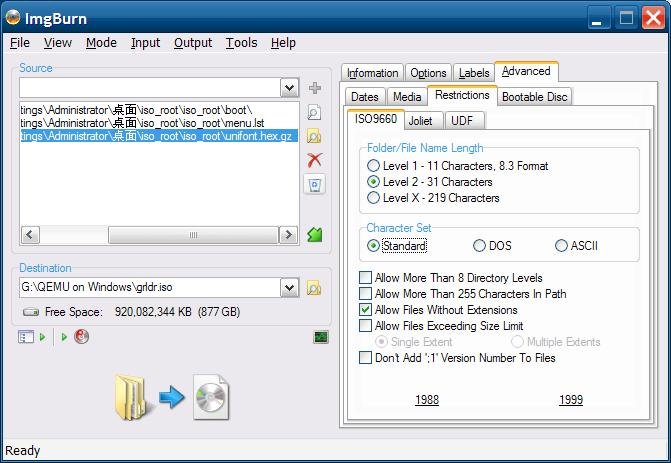Screen dimensions: 671x463
Task: Switch to the Options tab
Action: point(428,73)
